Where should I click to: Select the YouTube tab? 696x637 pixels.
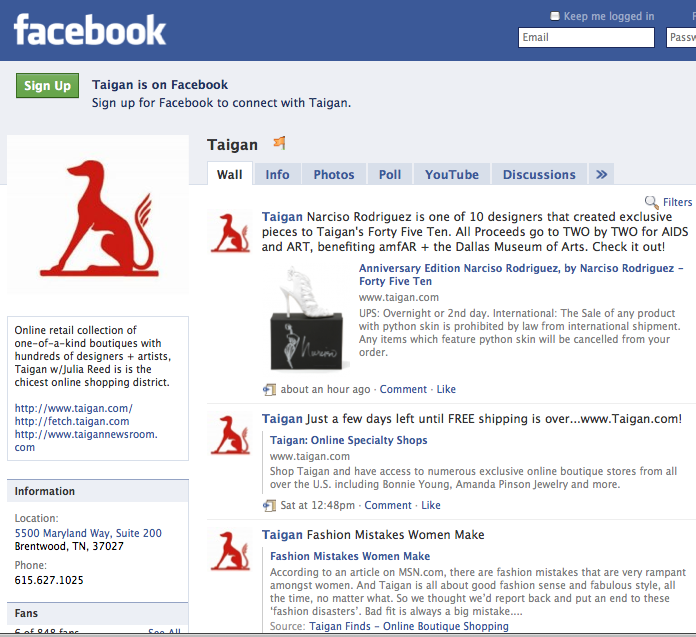tap(452, 174)
